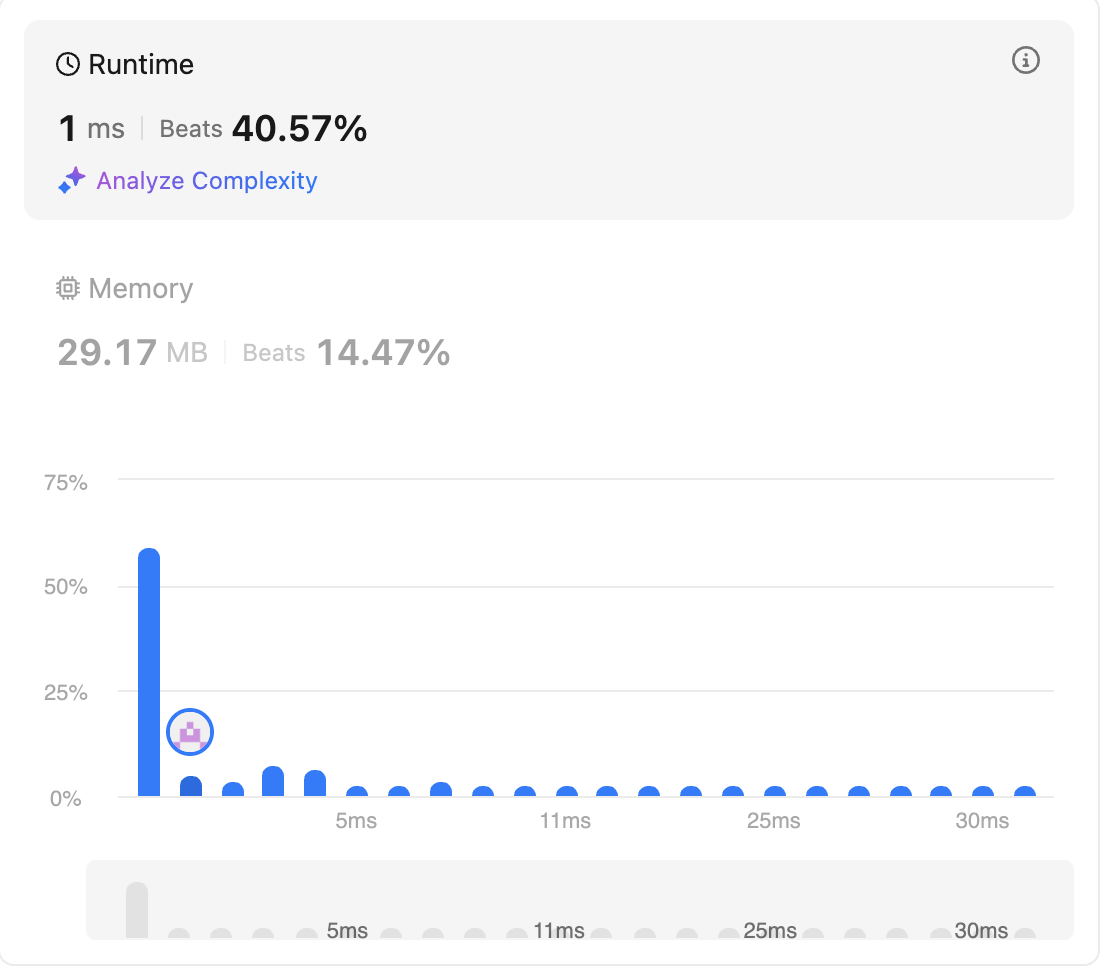Viewport: 1114px width, 968px height.
Task: Select the dark blue bar under the avatar
Action: [x=191, y=787]
